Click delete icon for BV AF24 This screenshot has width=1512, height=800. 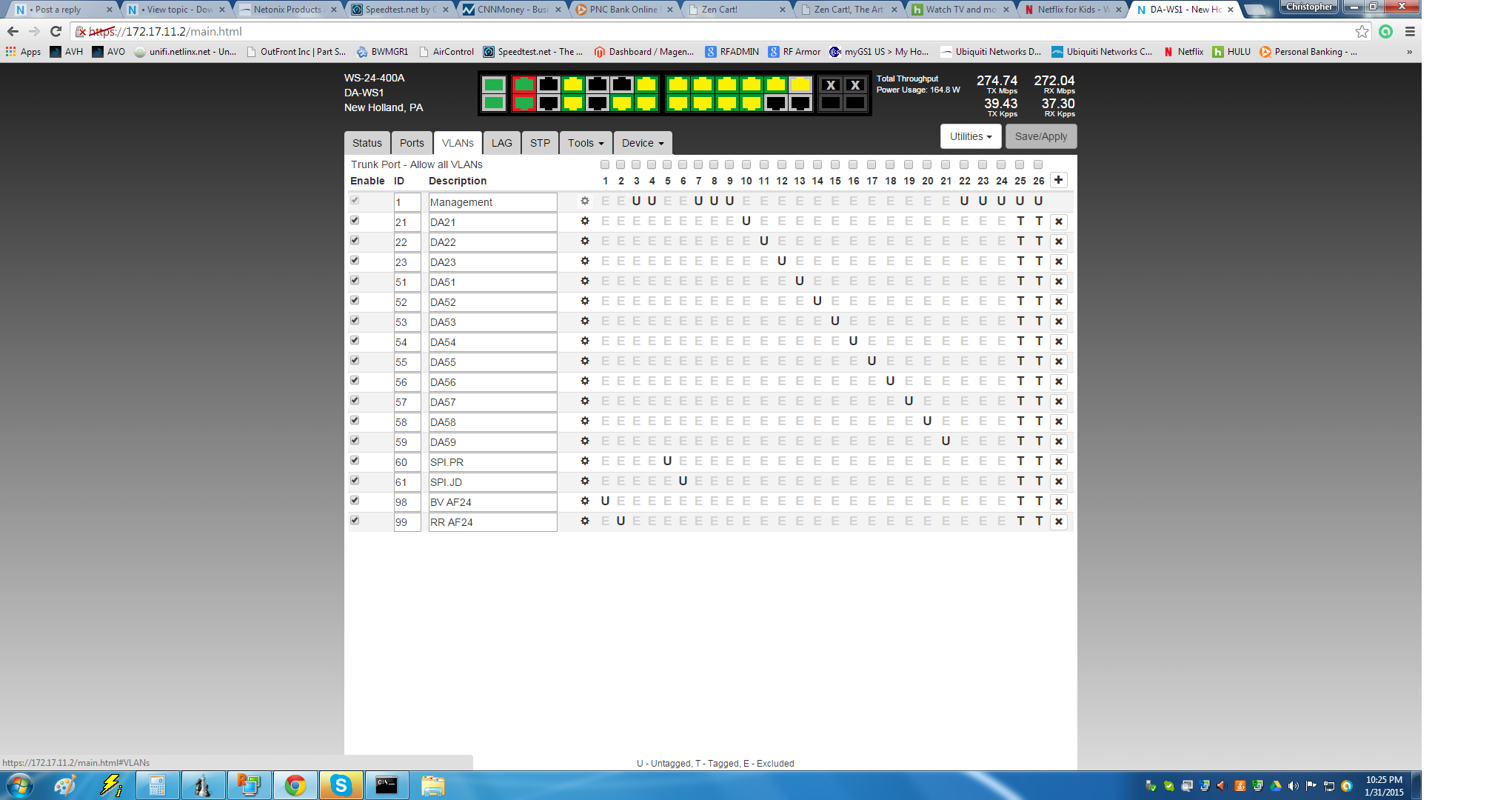[x=1058, y=502]
